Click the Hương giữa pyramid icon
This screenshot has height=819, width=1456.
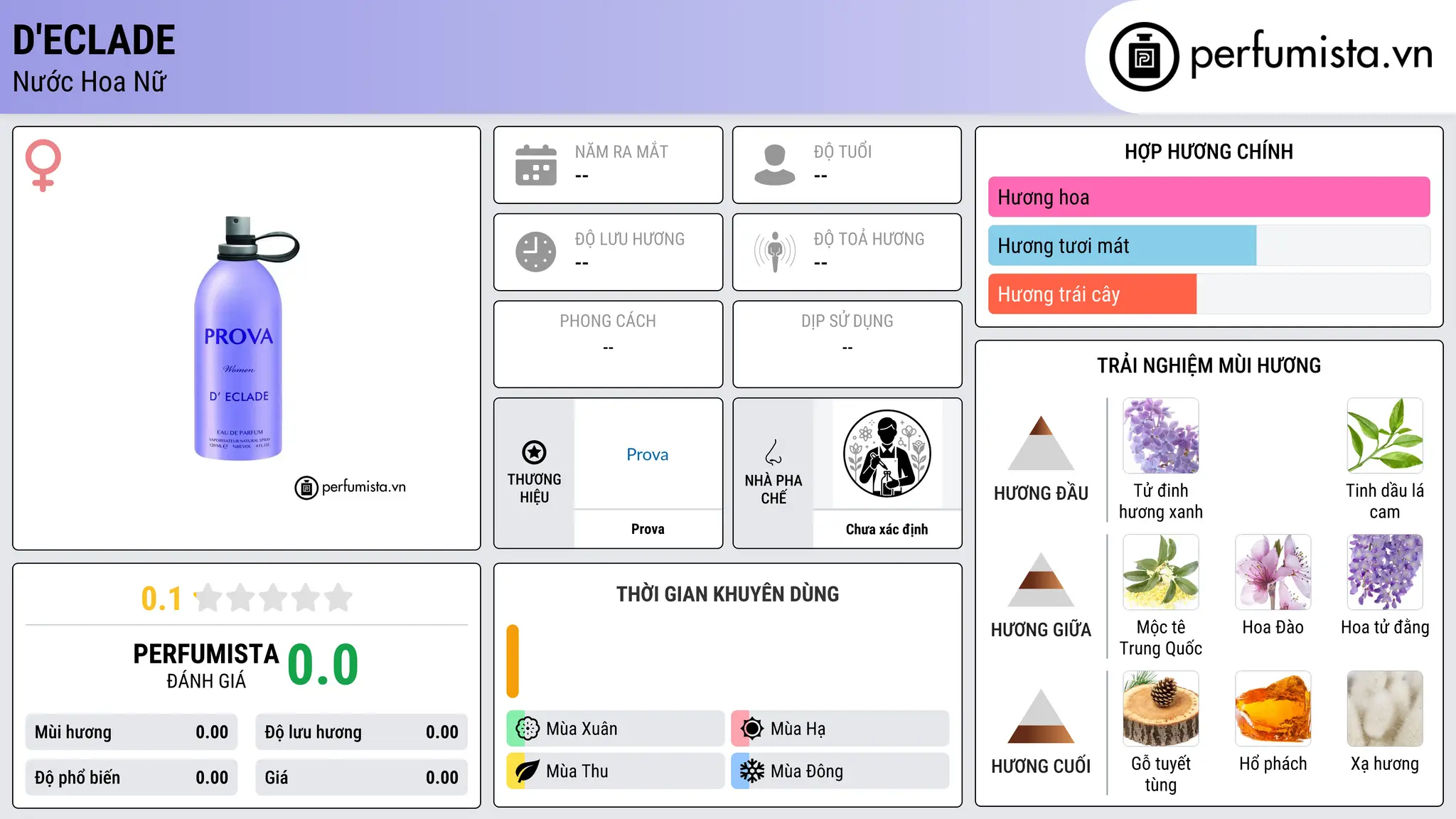1041,579
